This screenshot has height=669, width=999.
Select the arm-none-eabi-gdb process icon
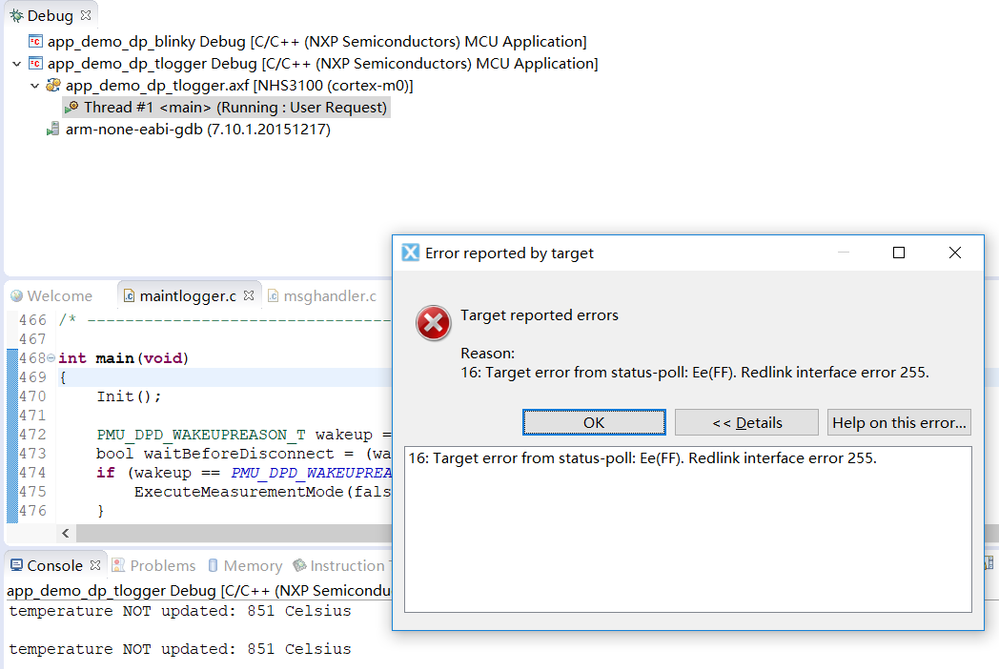tap(51, 128)
